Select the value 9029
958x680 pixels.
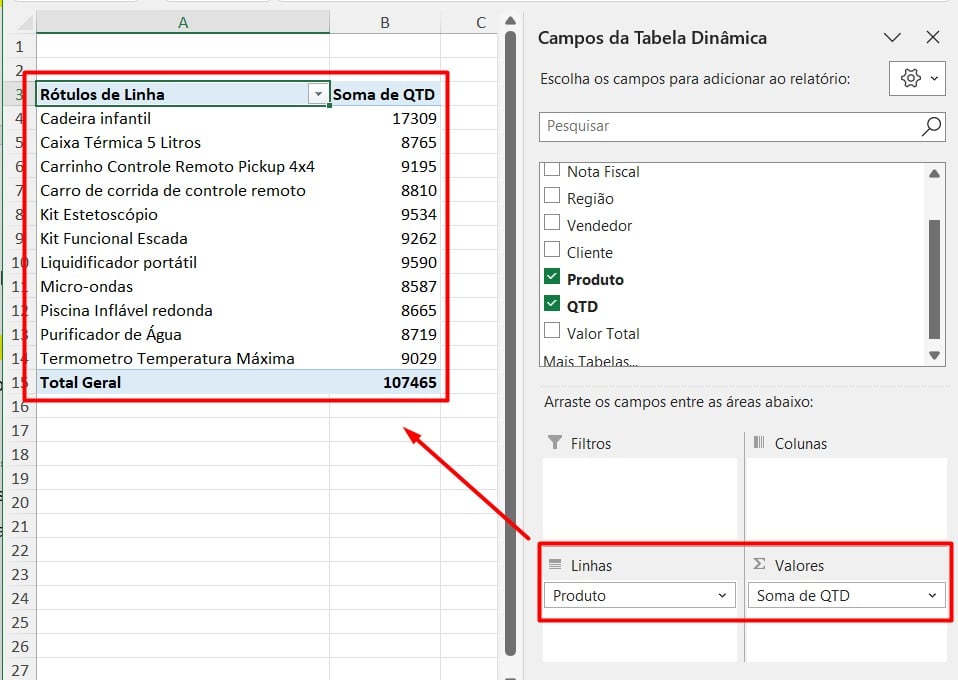pyautogui.click(x=385, y=359)
